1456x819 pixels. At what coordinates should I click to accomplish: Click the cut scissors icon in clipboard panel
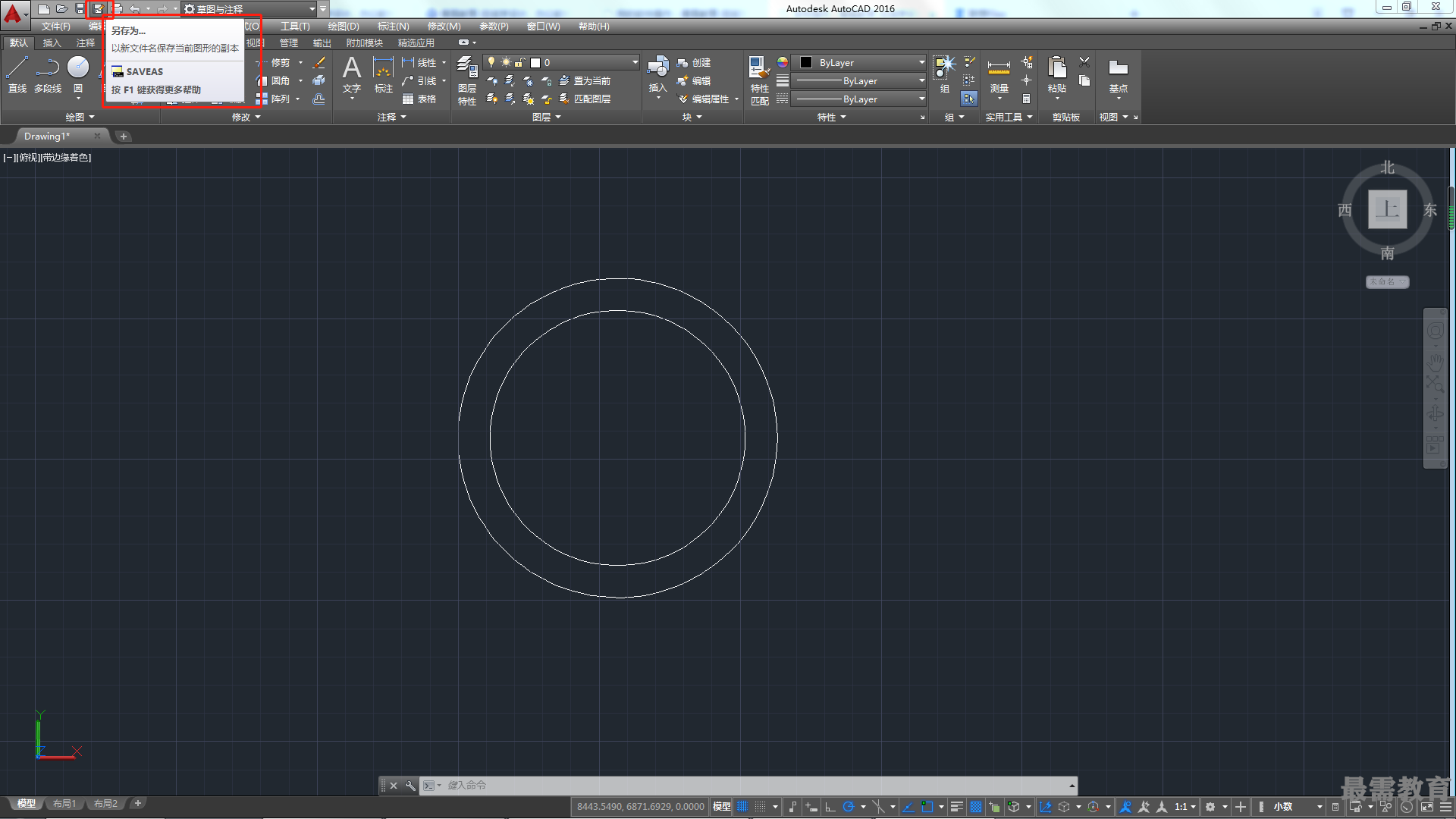[x=1084, y=62]
